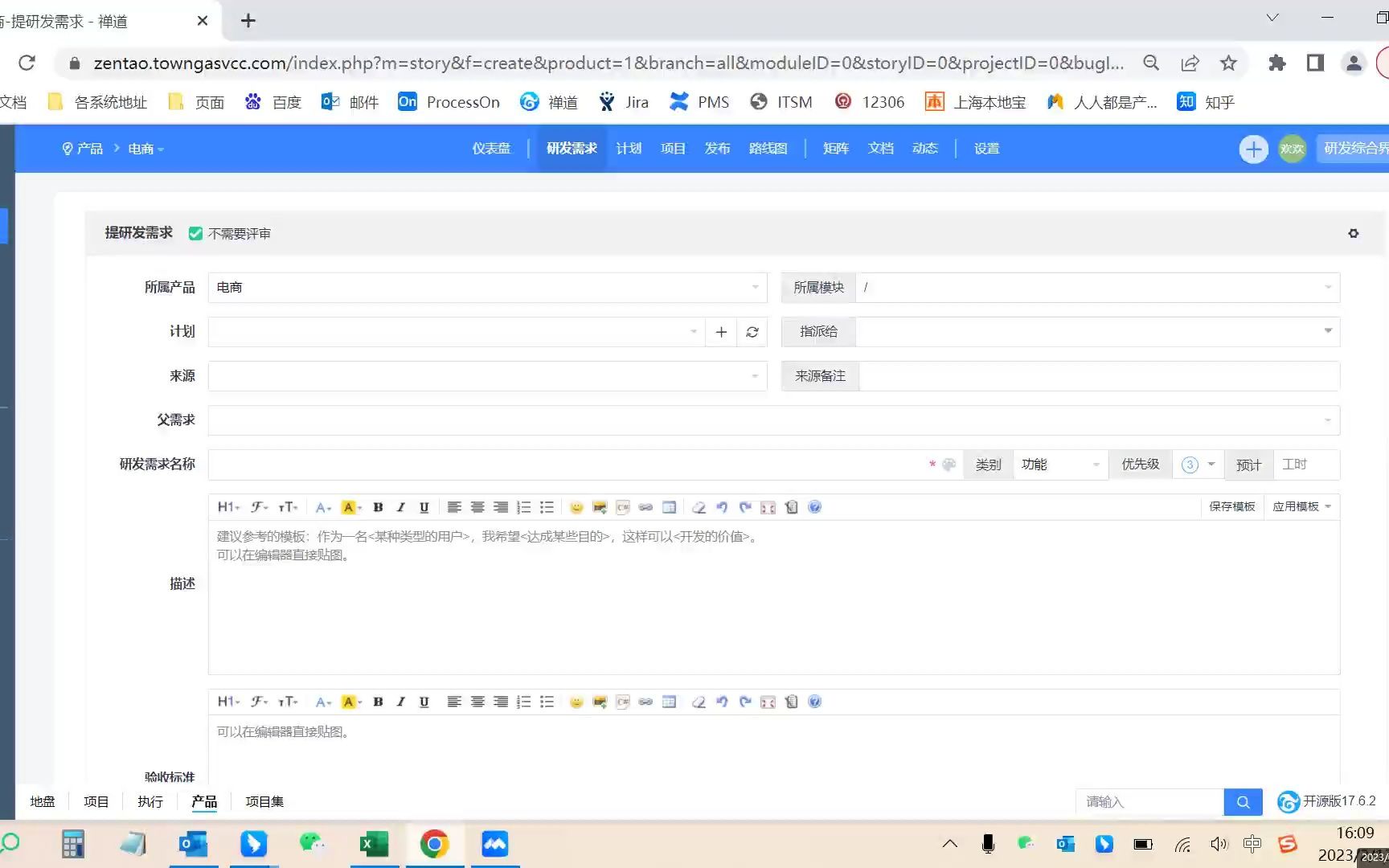Add a new plan using the plus icon
Screen dimensions: 1389x868
click(720, 331)
